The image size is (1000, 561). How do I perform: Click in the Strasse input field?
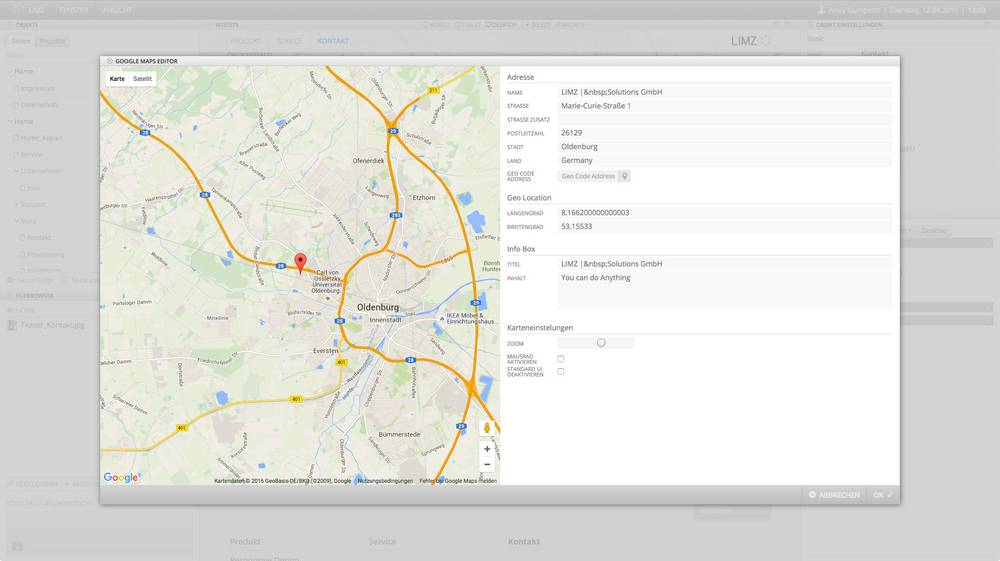pos(725,106)
